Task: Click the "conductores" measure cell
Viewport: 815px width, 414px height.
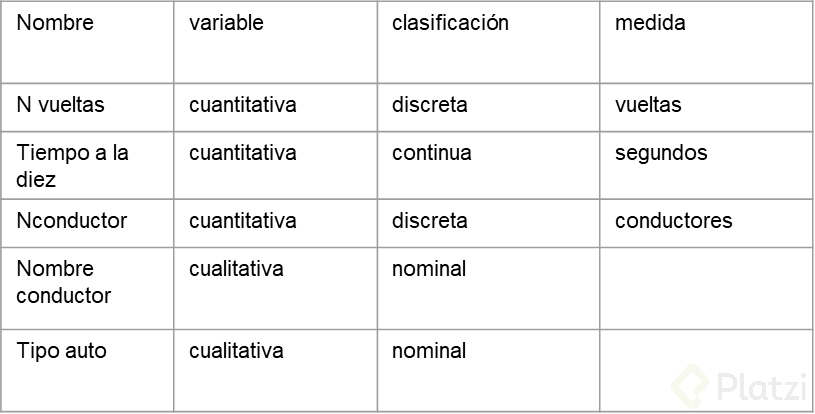Action: tap(673, 221)
